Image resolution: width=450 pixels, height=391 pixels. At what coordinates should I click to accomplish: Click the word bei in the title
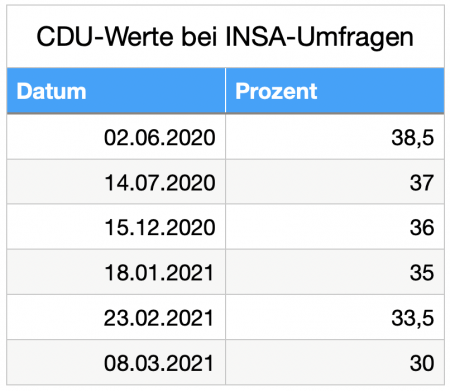click(199, 35)
